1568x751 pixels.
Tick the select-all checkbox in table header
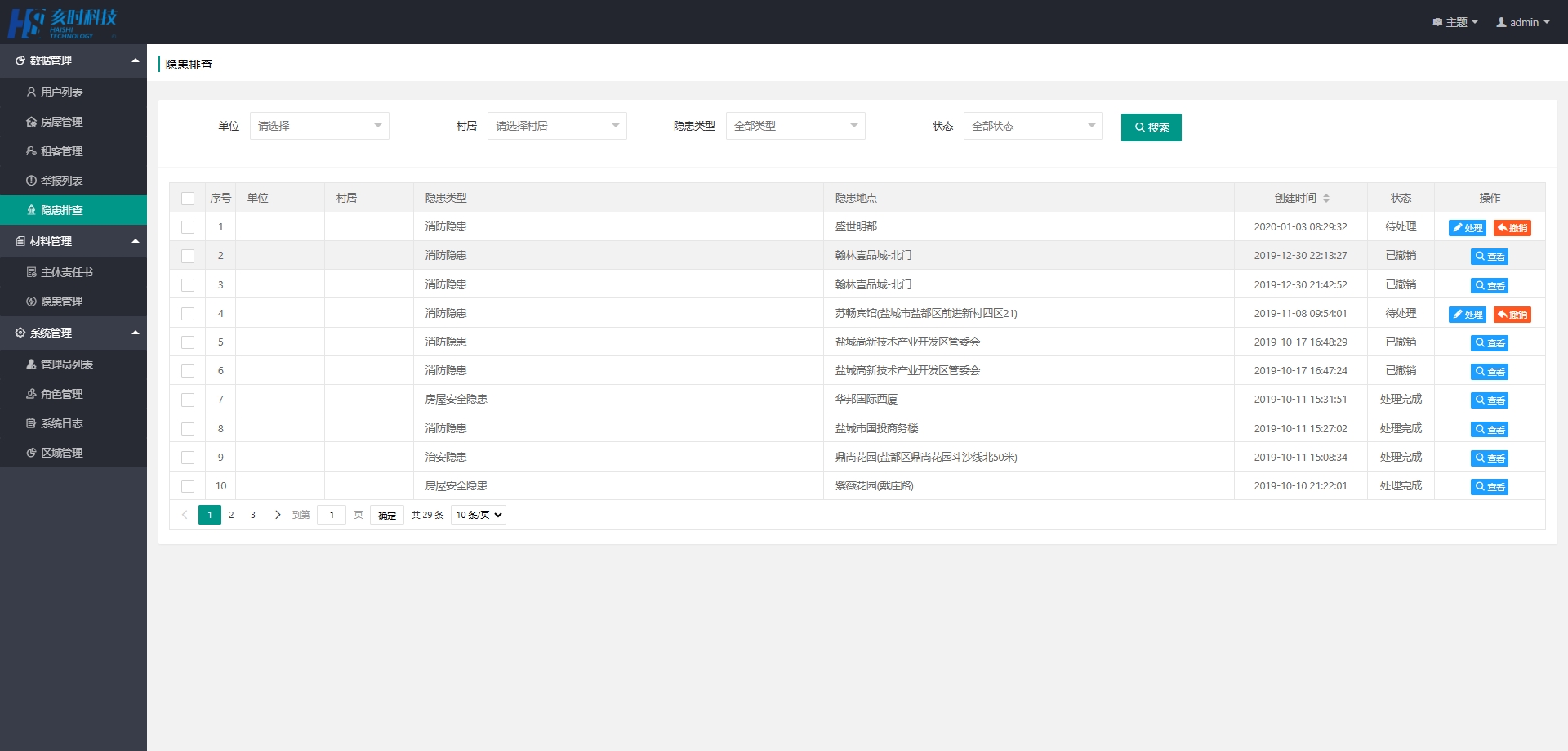pyautogui.click(x=188, y=199)
